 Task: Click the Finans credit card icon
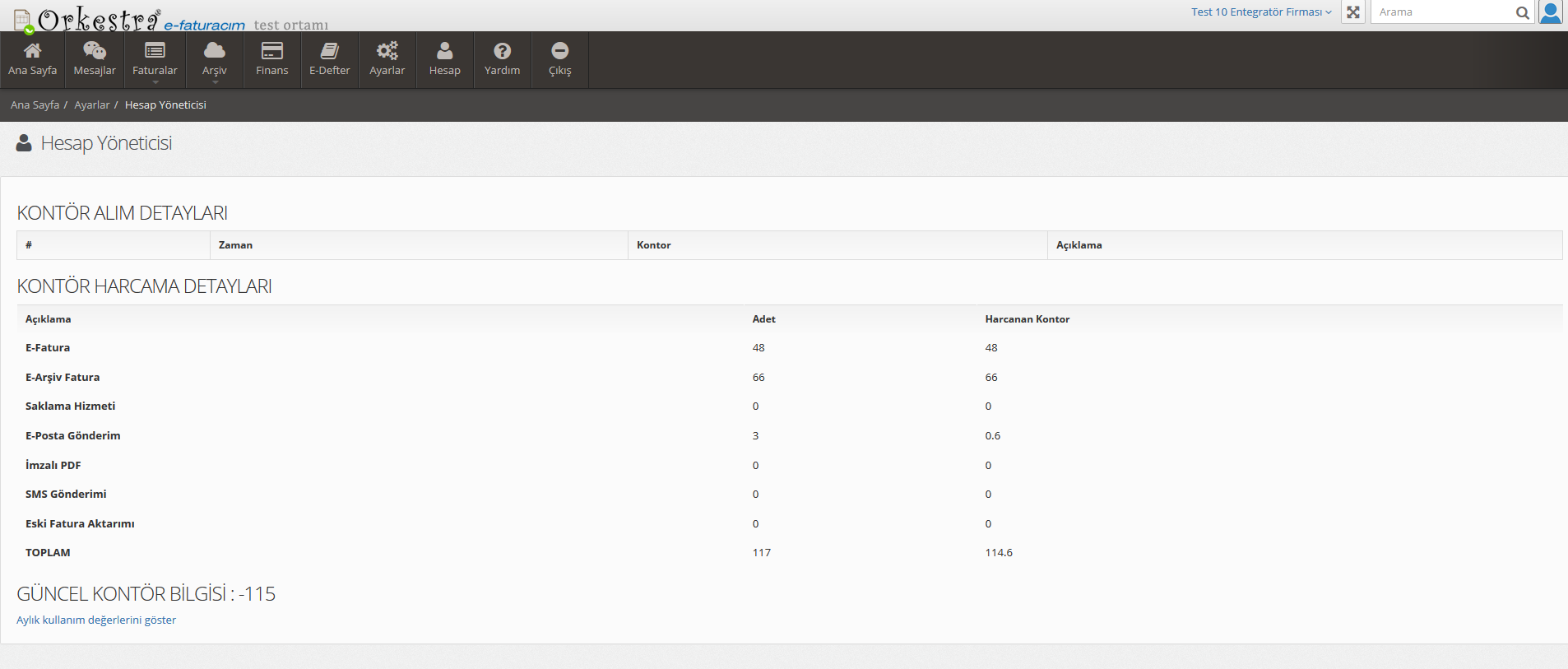(x=272, y=51)
